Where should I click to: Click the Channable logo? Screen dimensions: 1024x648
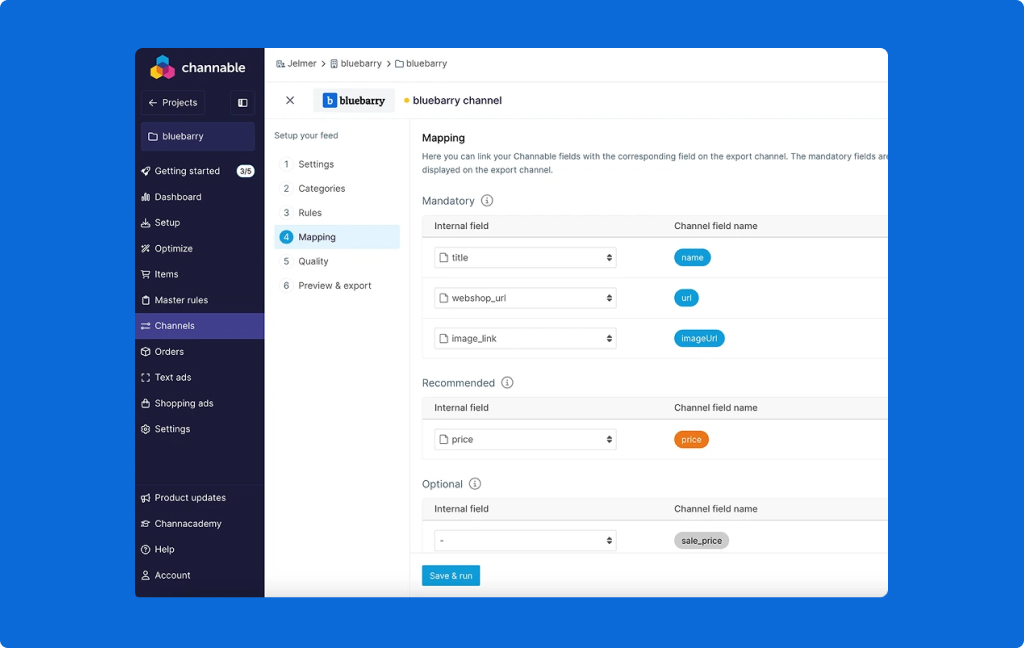pyautogui.click(x=162, y=67)
